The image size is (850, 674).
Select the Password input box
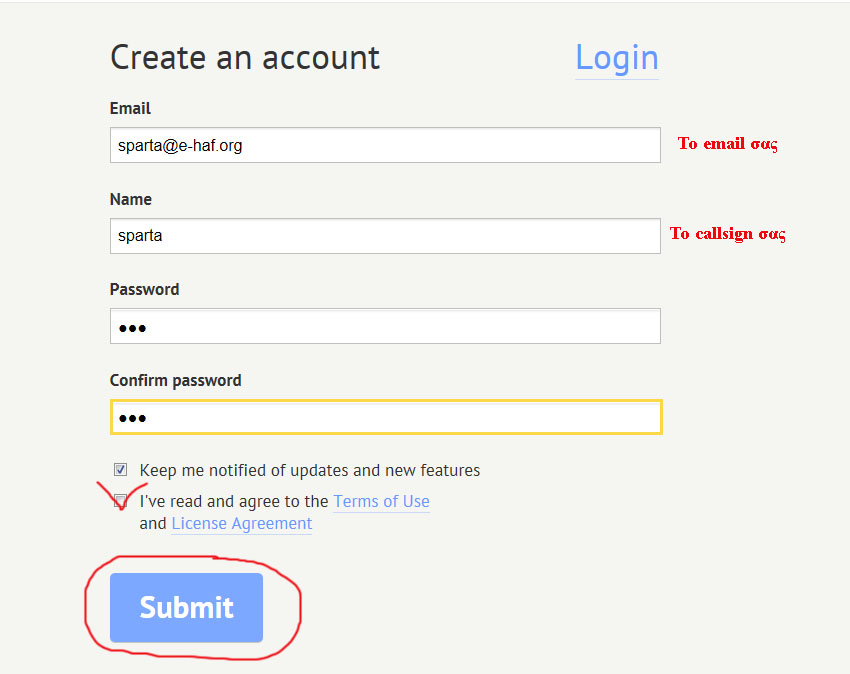click(385, 326)
